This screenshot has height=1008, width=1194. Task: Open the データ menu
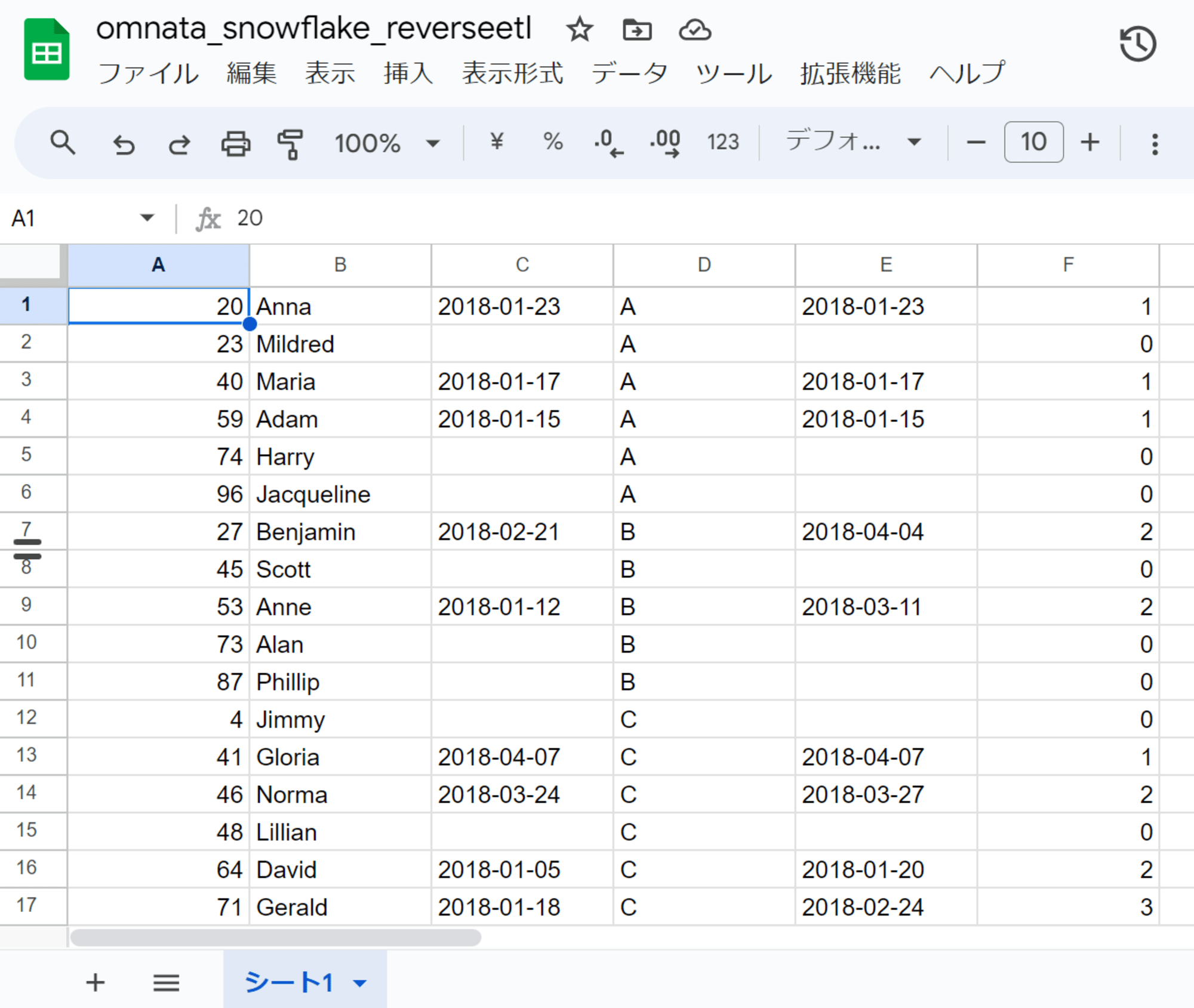pos(629,73)
